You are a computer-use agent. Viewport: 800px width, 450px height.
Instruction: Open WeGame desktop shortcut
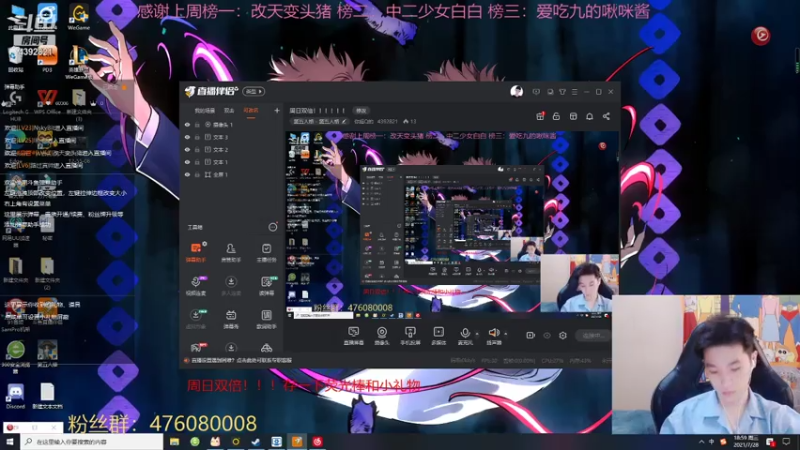coord(79,17)
